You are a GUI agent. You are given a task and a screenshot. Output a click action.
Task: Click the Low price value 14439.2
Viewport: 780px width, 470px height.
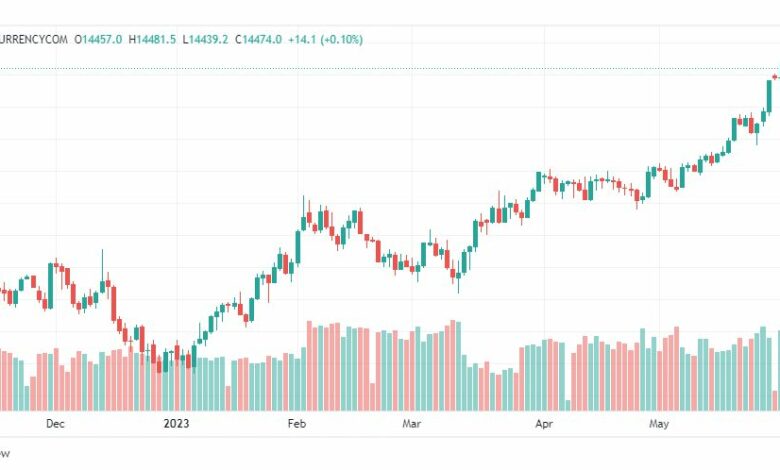click(209, 39)
